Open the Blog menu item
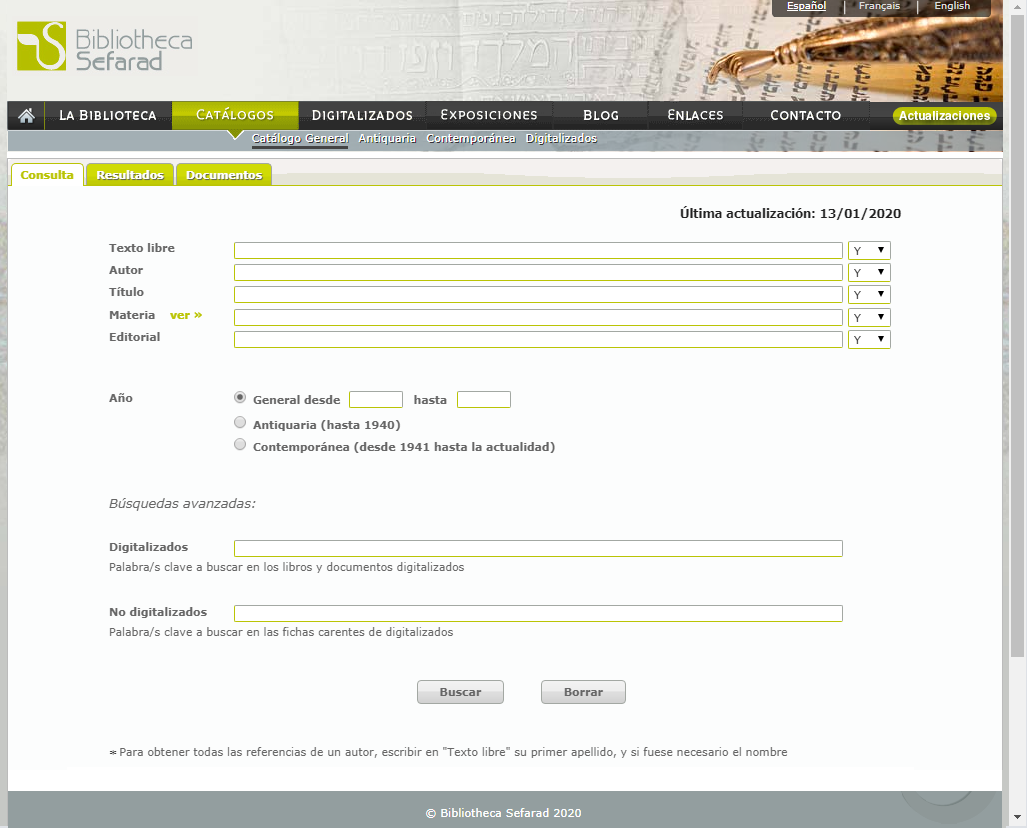This screenshot has width=1027, height=828. pyautogui.click(x=601, y=115)
